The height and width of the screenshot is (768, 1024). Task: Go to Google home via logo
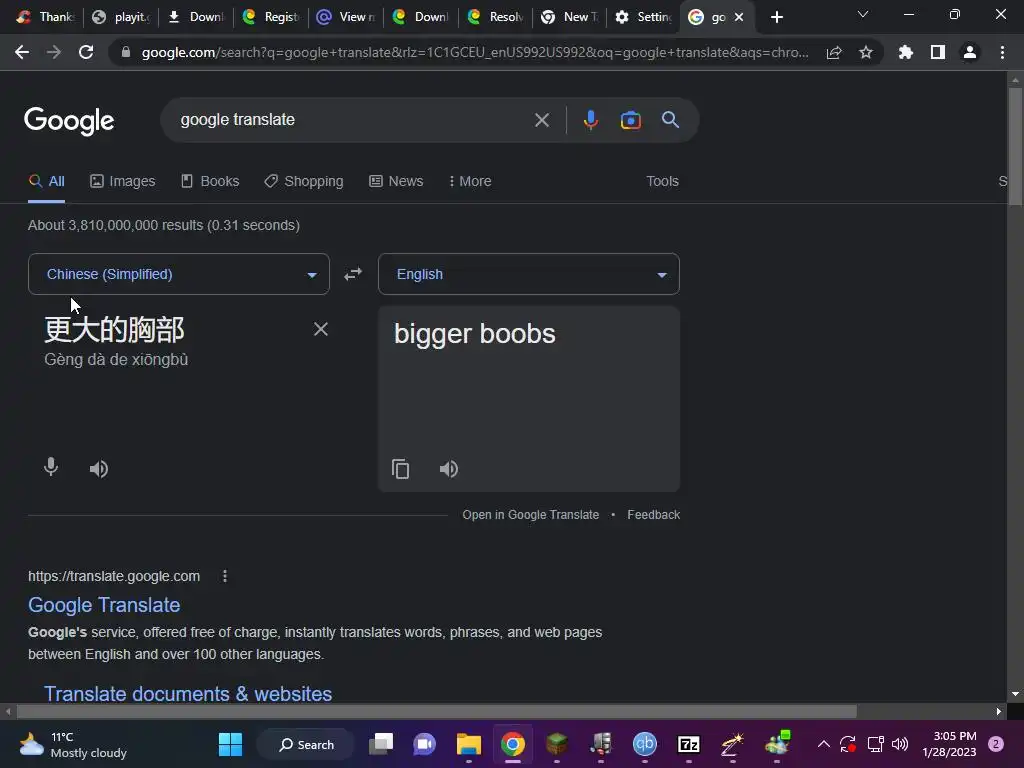point(69,121)
